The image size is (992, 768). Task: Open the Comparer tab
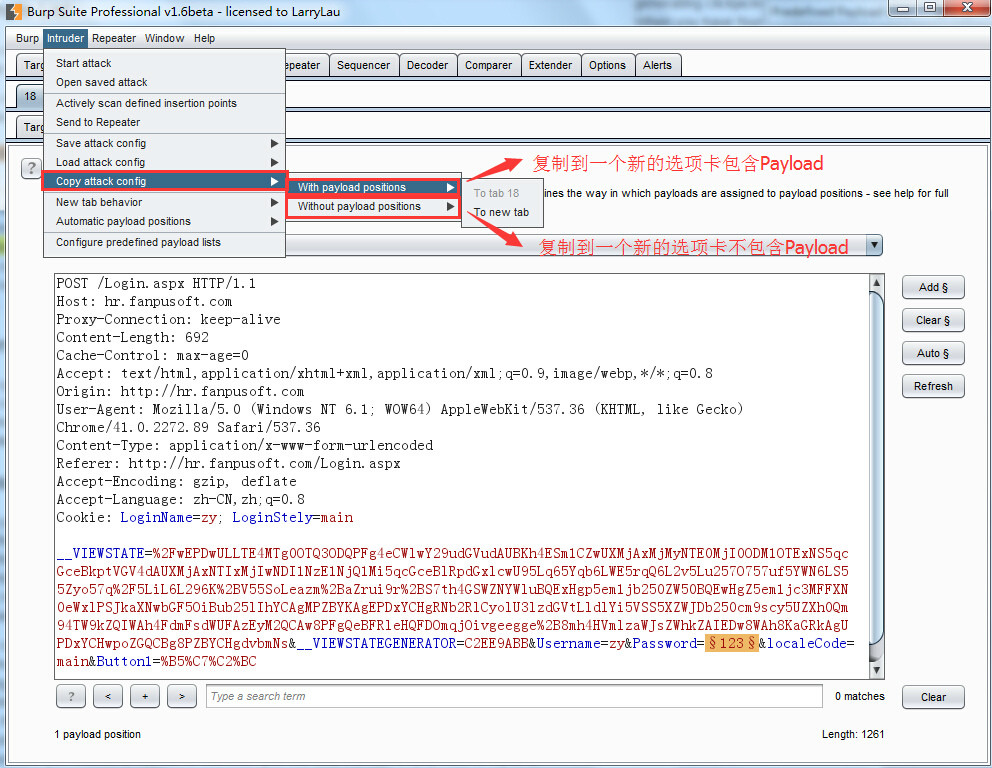pos(488,65)
